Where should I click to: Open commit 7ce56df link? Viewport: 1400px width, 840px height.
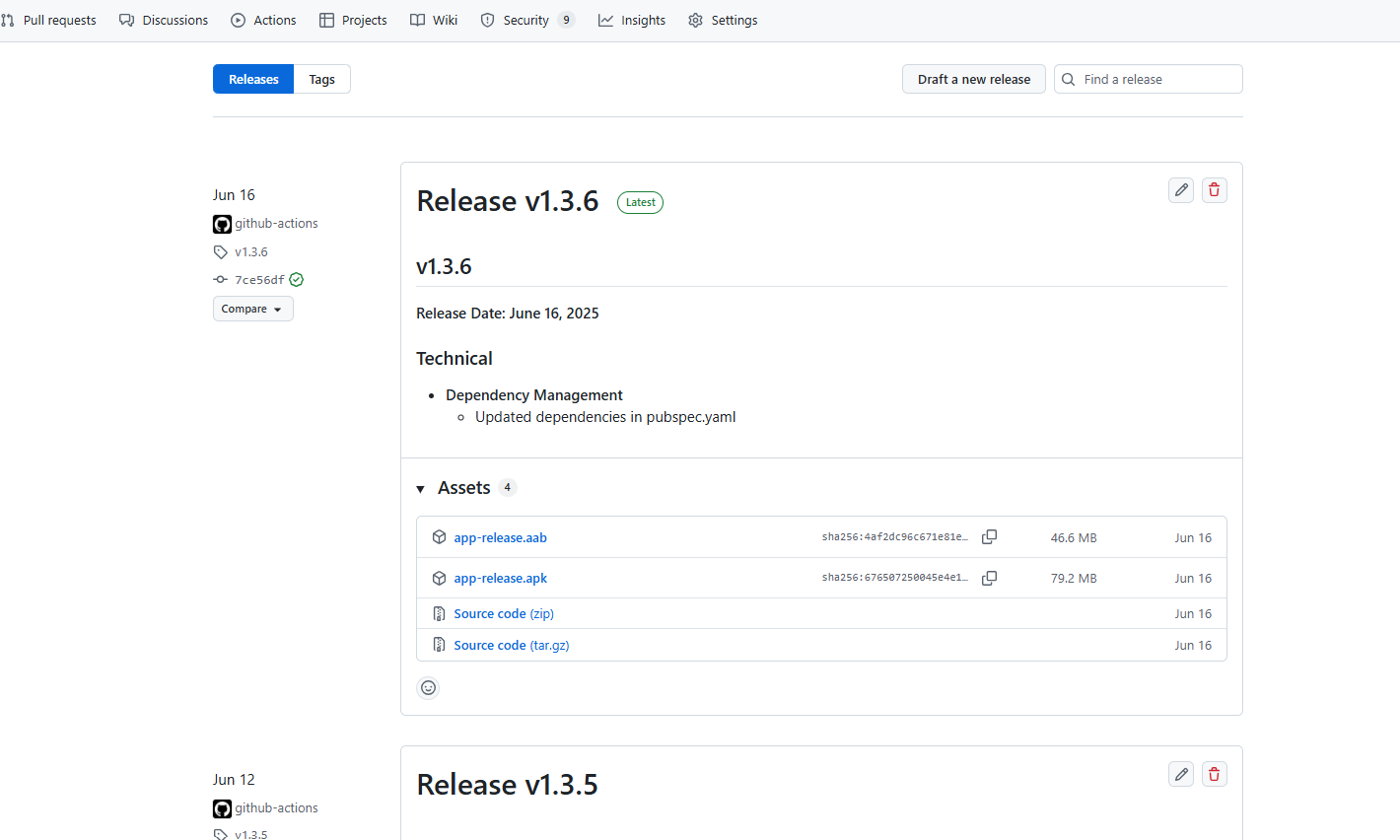click(x=259, y=280)
